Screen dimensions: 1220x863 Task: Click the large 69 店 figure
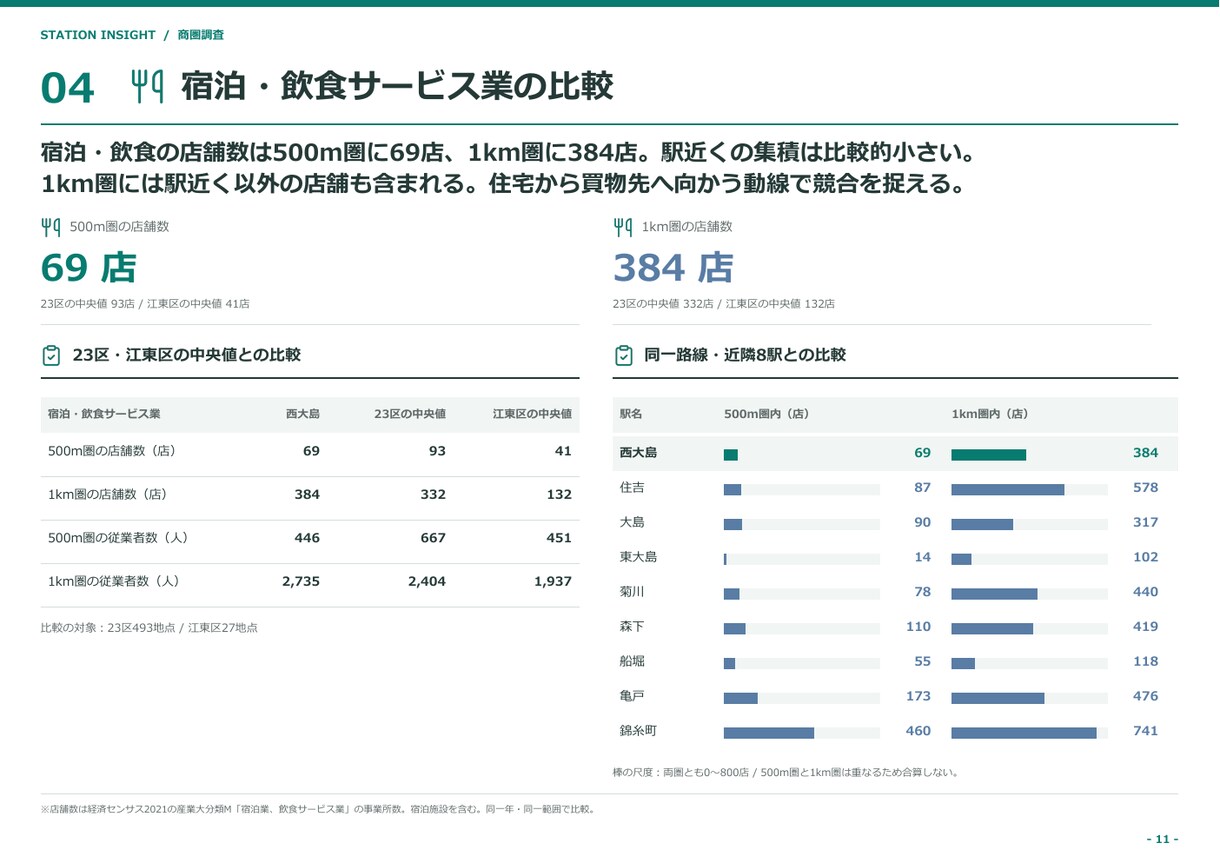coord(88,268)
